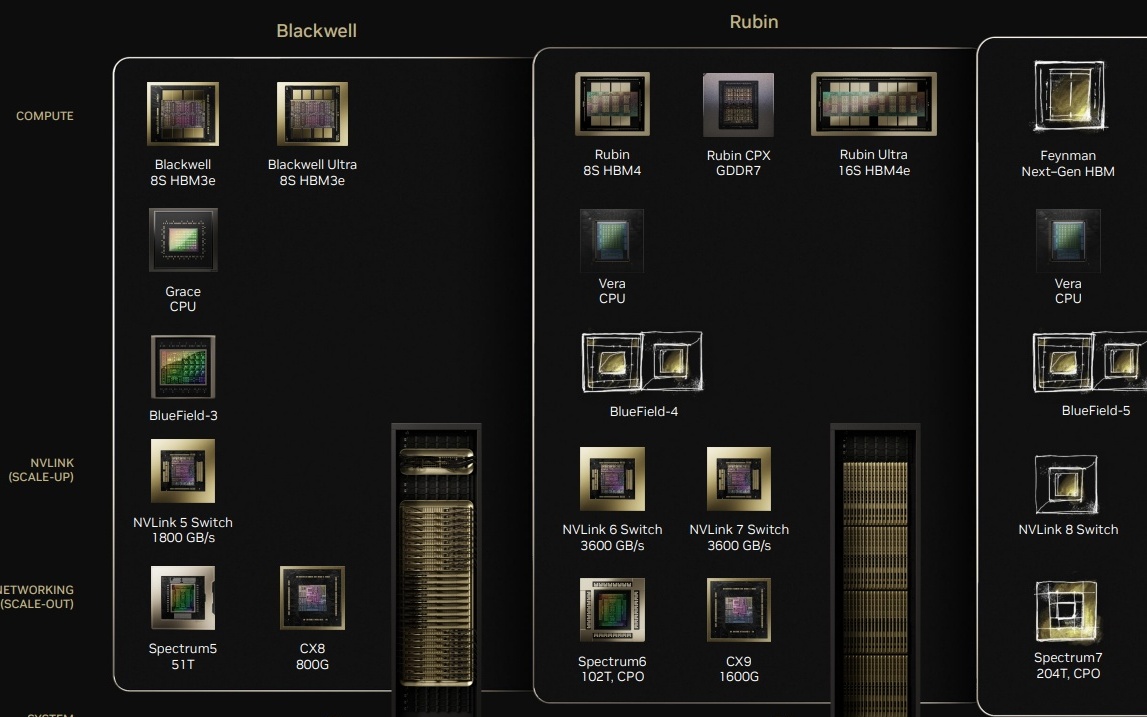Click the 'BlueField-4' caption text
The image size is (1147, 717).
tap(644, 411)
